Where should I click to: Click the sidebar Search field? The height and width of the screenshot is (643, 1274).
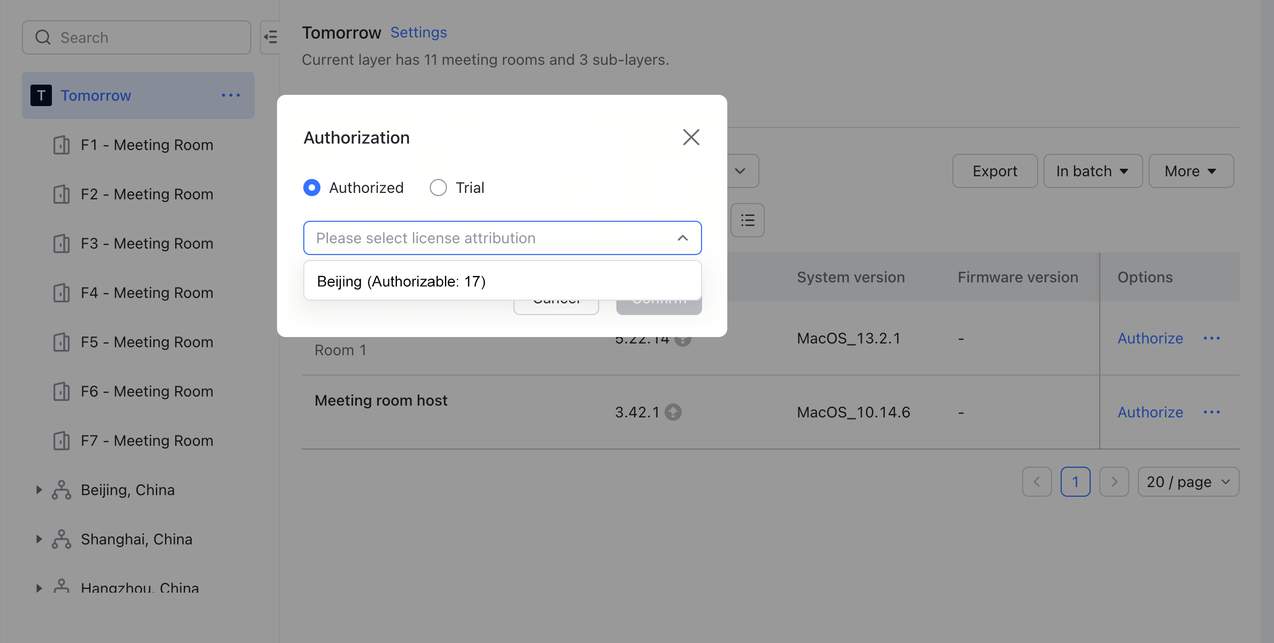(x=137, y=38)
